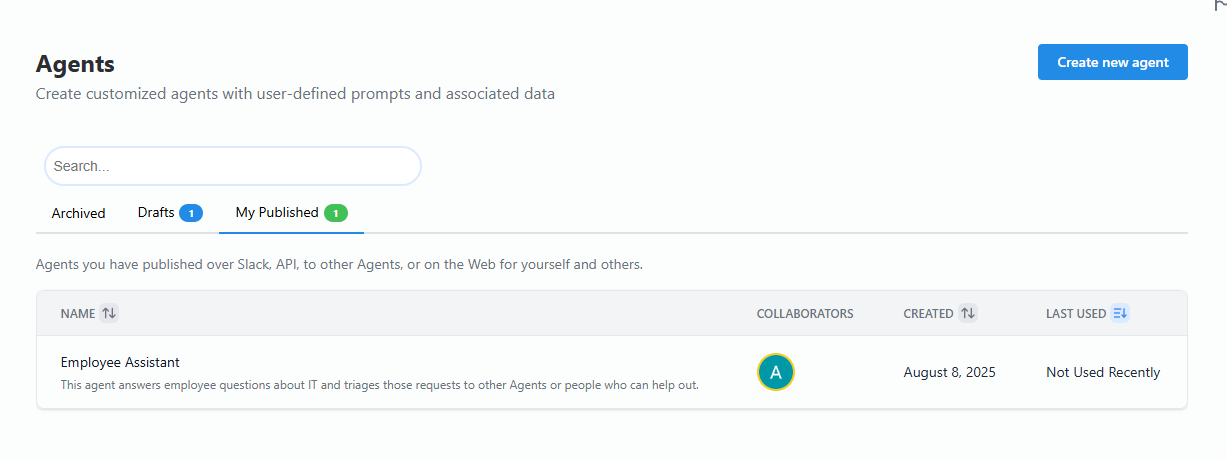Screen dimensions: 1227x460
Task: Click the COLLABORATORS column header
Action: 805,313
